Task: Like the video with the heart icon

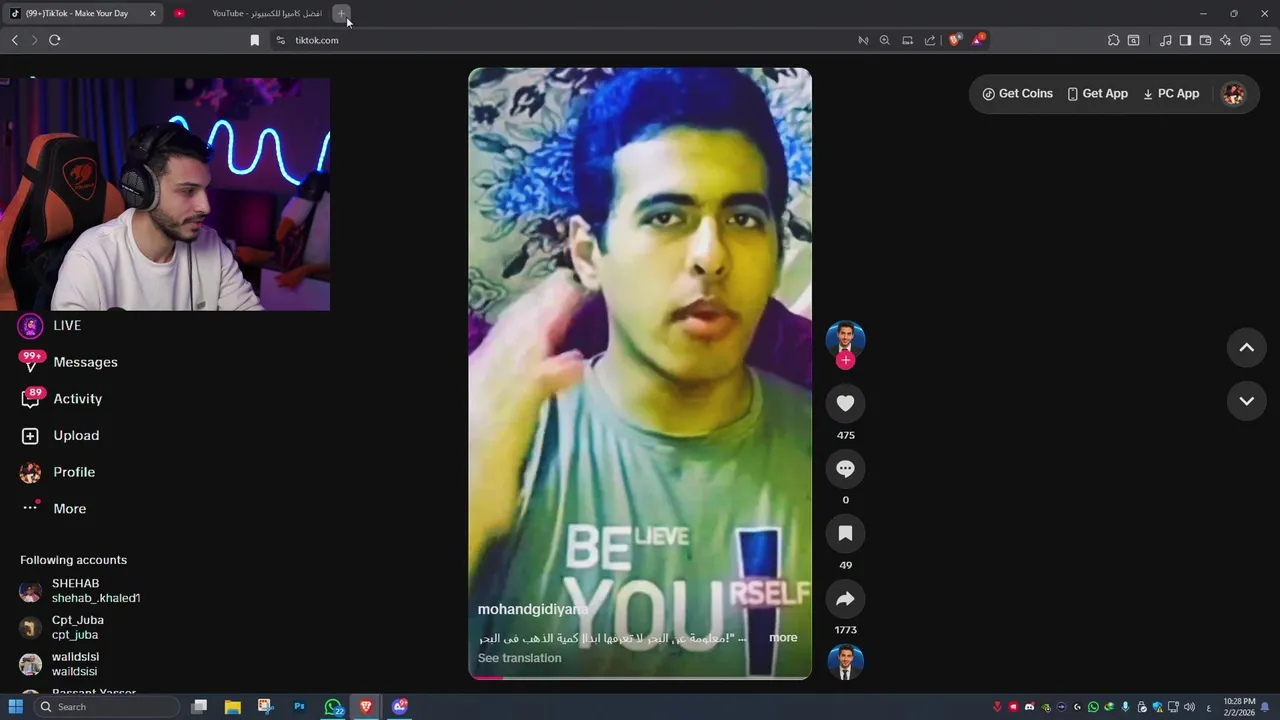Action: click(x=845, y=403)
